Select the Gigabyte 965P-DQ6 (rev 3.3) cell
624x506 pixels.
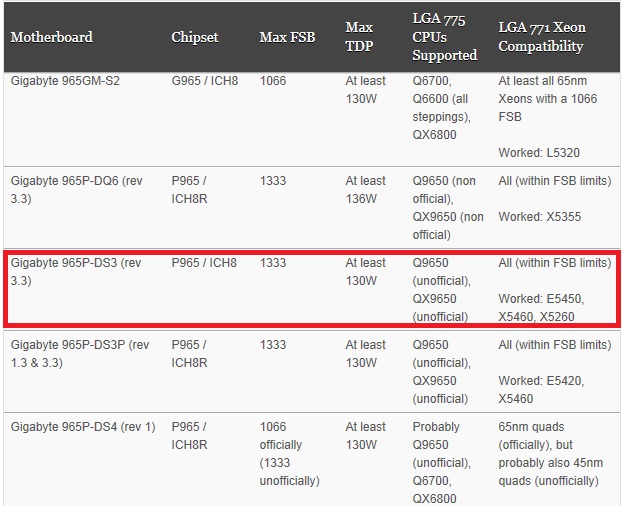pos(76,189)
